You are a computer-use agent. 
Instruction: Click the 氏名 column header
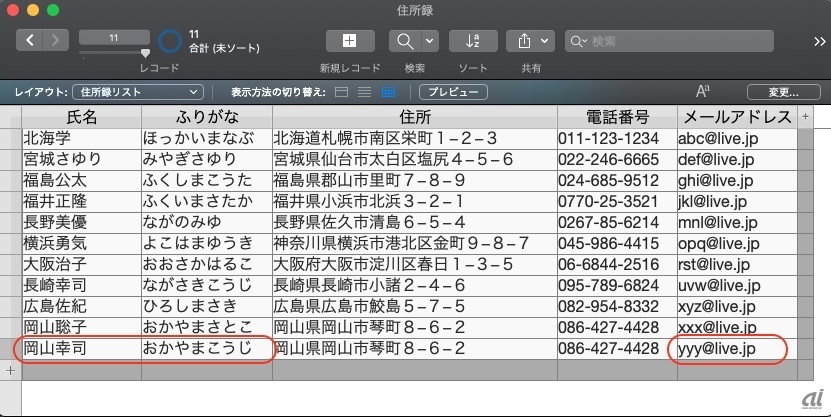click(81, 117)
